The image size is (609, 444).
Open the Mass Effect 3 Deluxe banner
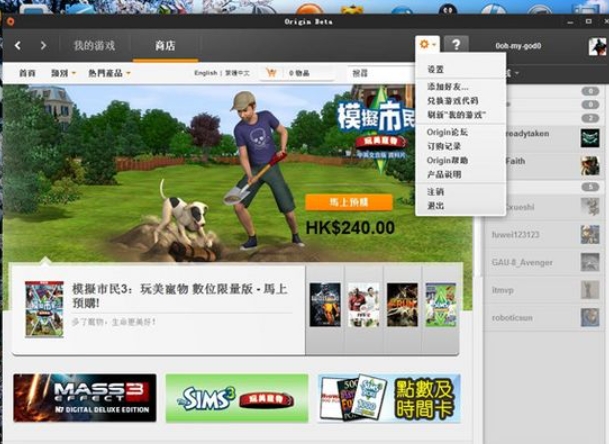pyautogui.click(x=85, y=398)
